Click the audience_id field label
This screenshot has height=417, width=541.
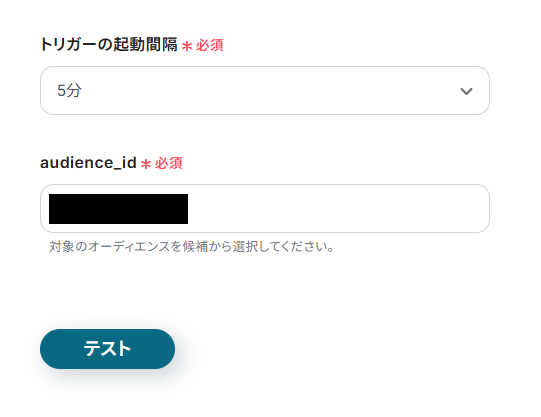point(88,163)
